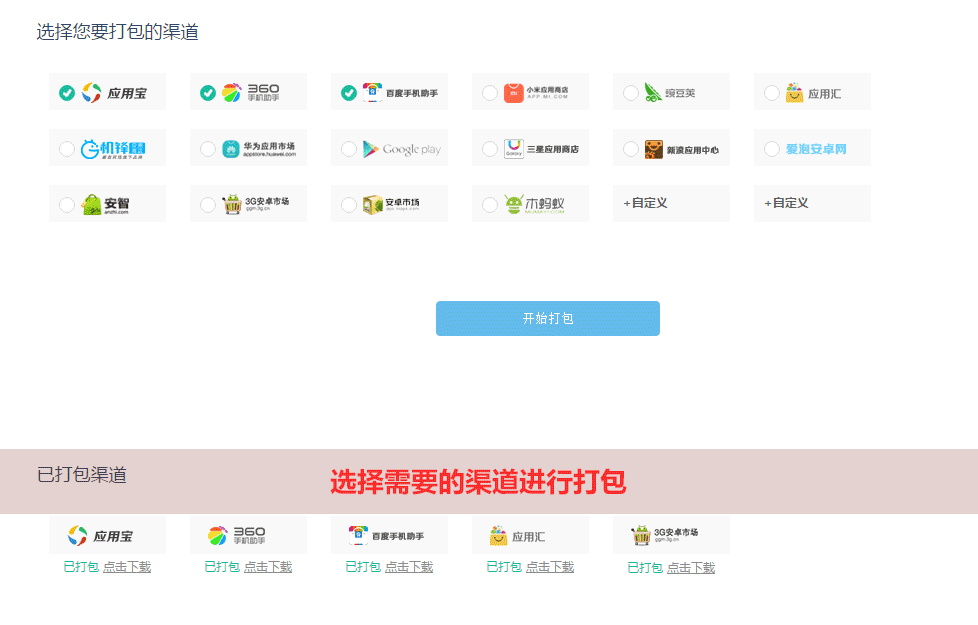Click 点击下载 link under packaged 360手机助手
Viewport: 978px width, 625px height.
[x=268, y=567]
